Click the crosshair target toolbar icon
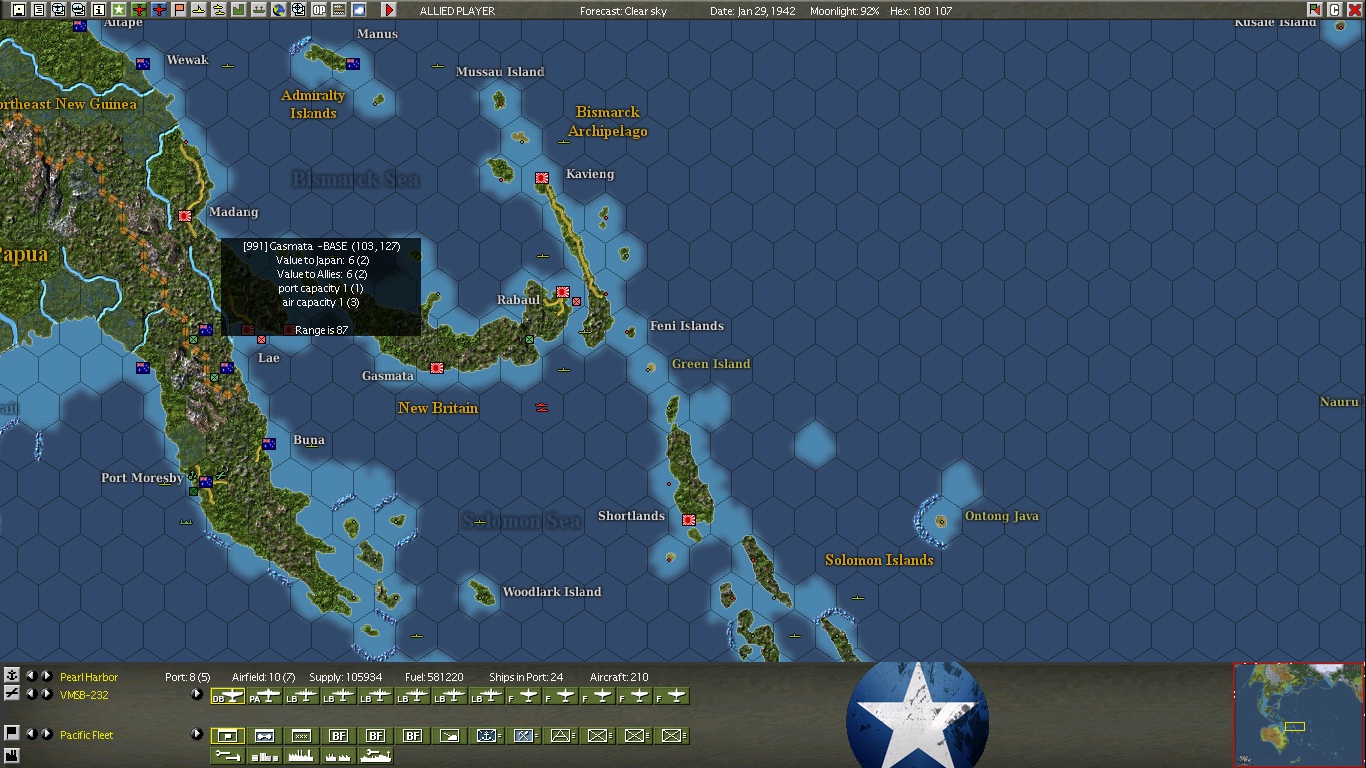Viewport: 1366px width, 768px height. click(299, 10)
